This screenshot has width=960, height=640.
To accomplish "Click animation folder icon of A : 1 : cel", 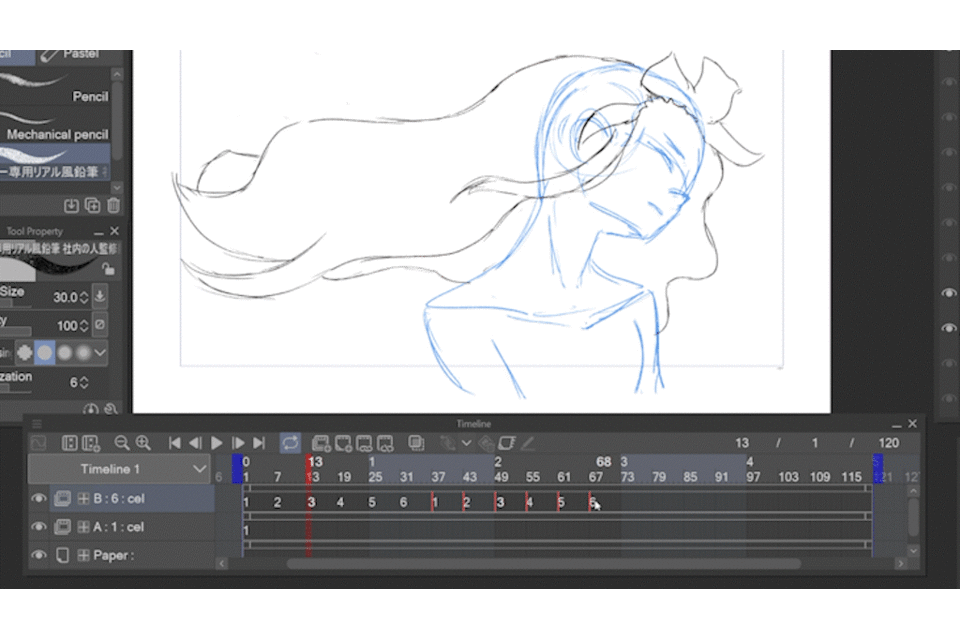I will [x=62, y=527].
